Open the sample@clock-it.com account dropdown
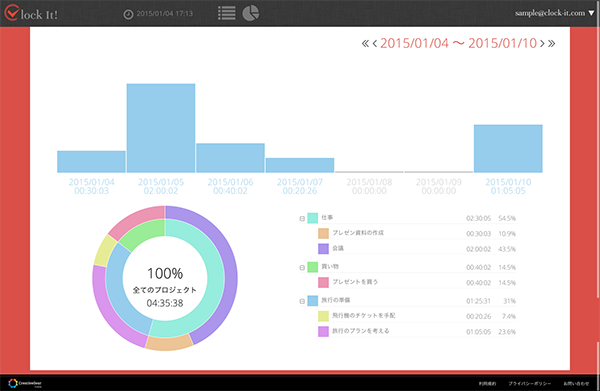 [x=554, y=13]
